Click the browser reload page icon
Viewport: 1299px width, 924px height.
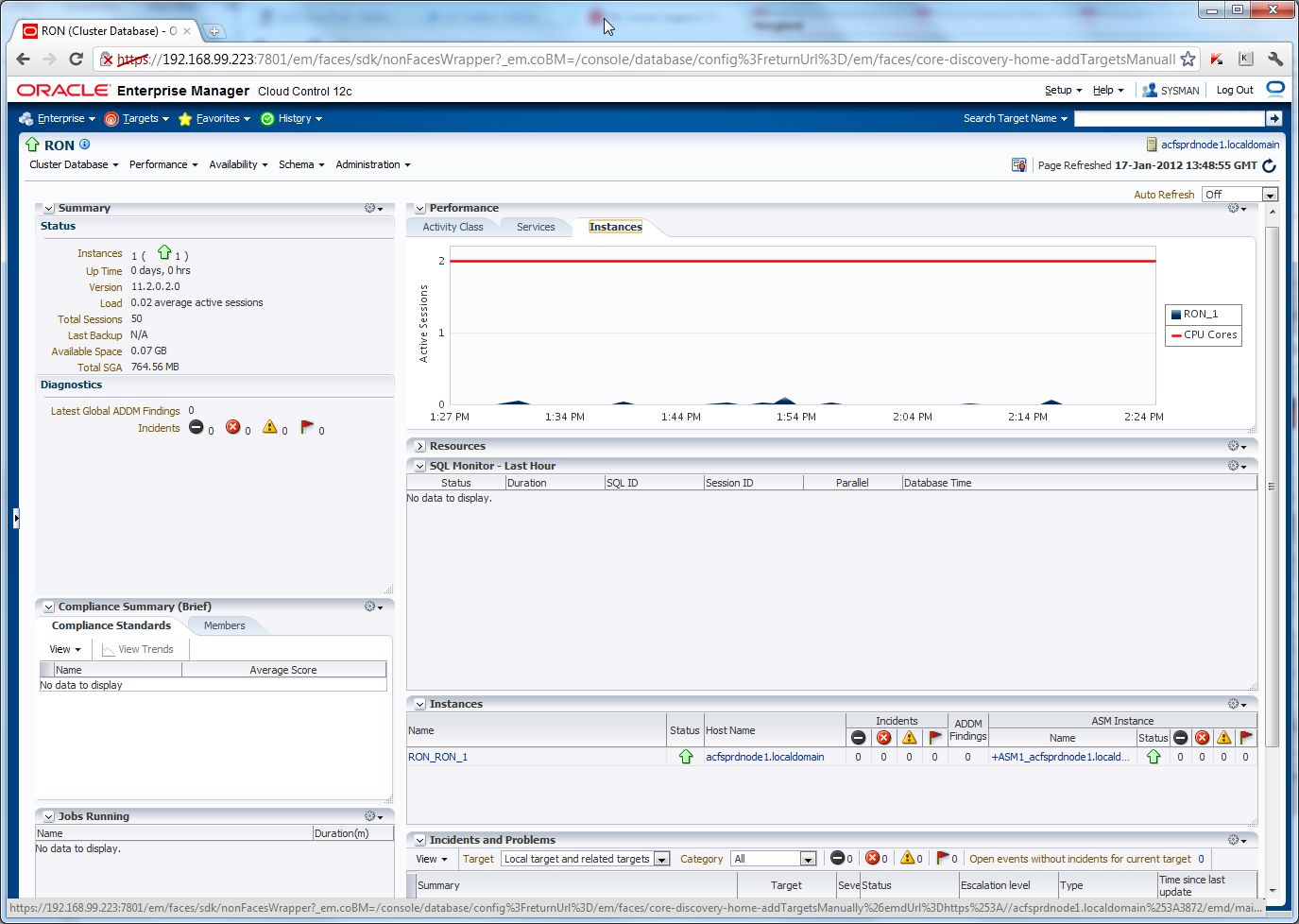point(77,59)
